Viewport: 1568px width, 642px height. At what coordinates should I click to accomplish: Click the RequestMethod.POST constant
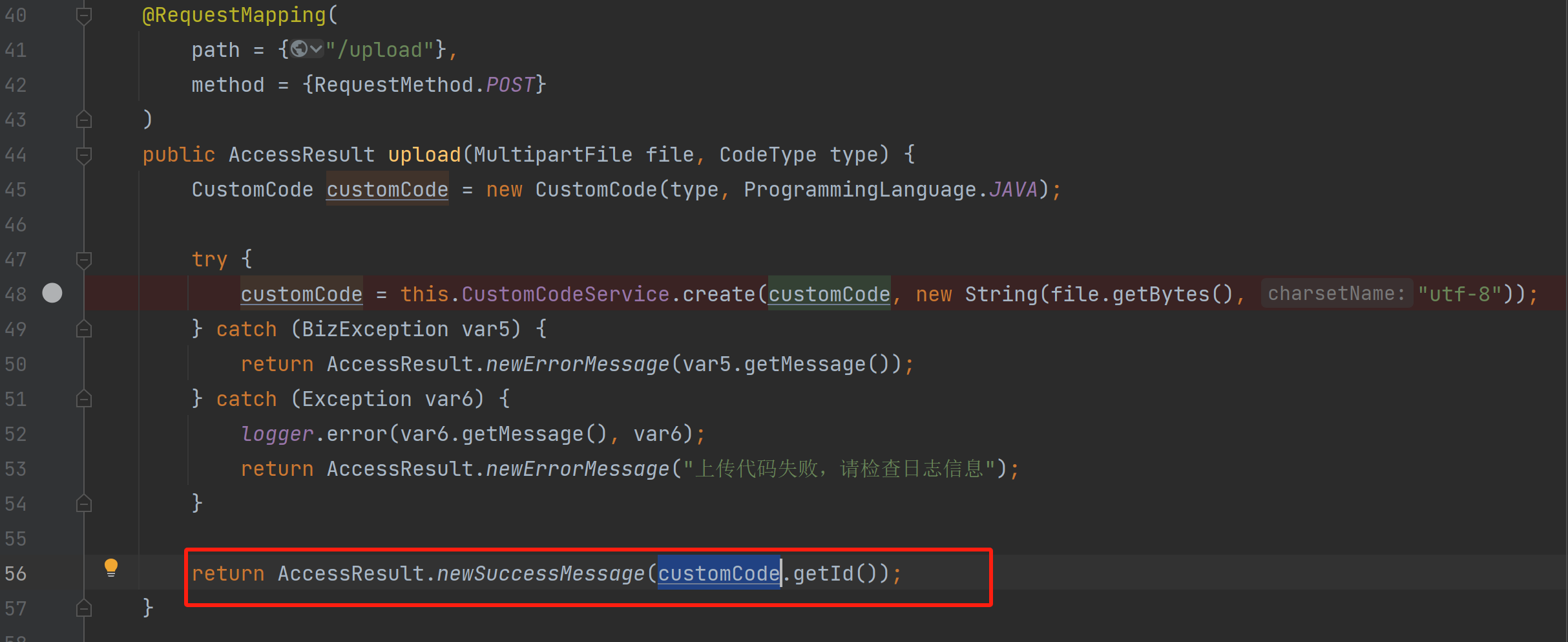click(x=510, y=85)
